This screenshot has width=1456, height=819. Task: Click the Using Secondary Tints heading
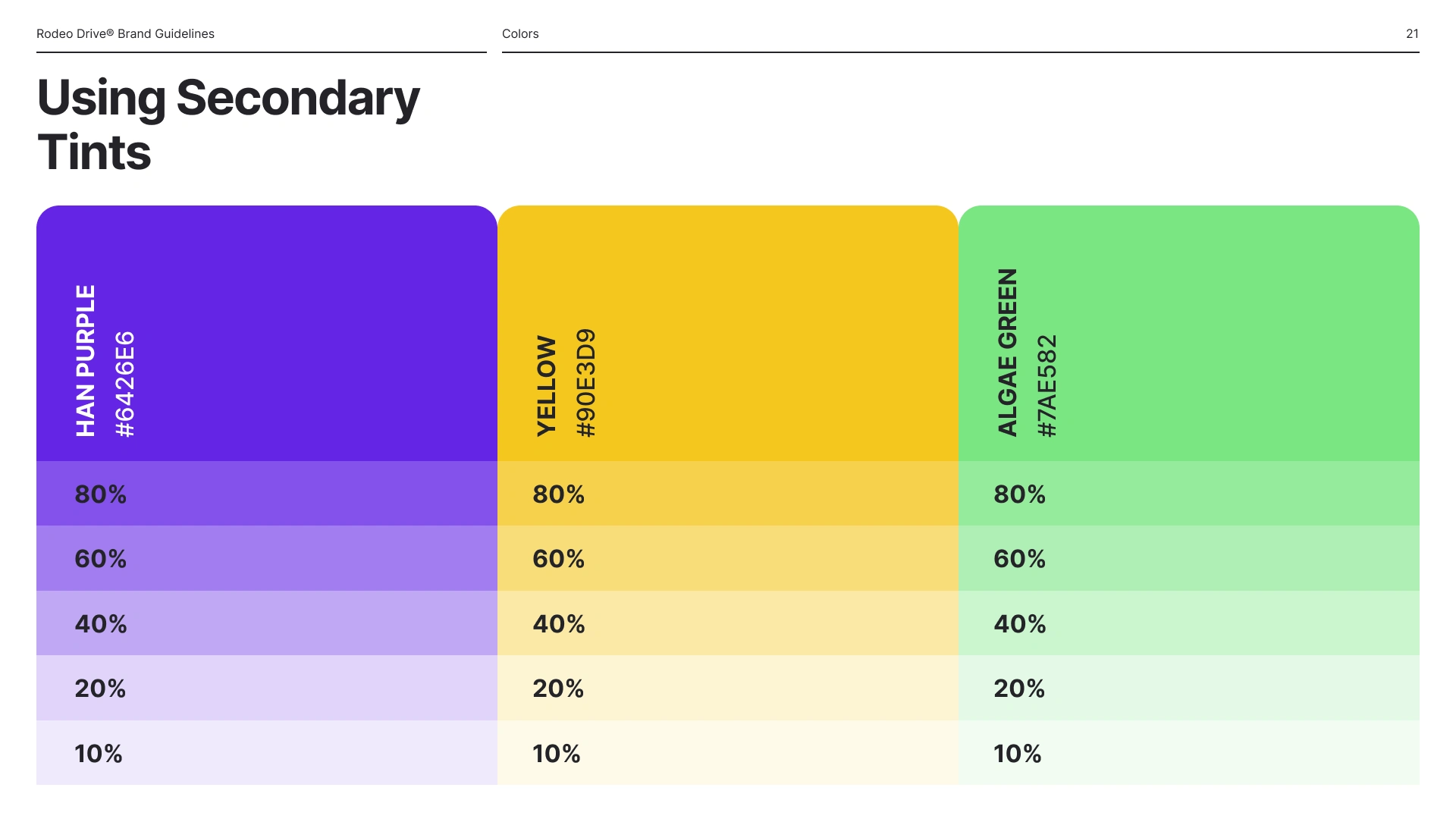click(x=228, y=124)
